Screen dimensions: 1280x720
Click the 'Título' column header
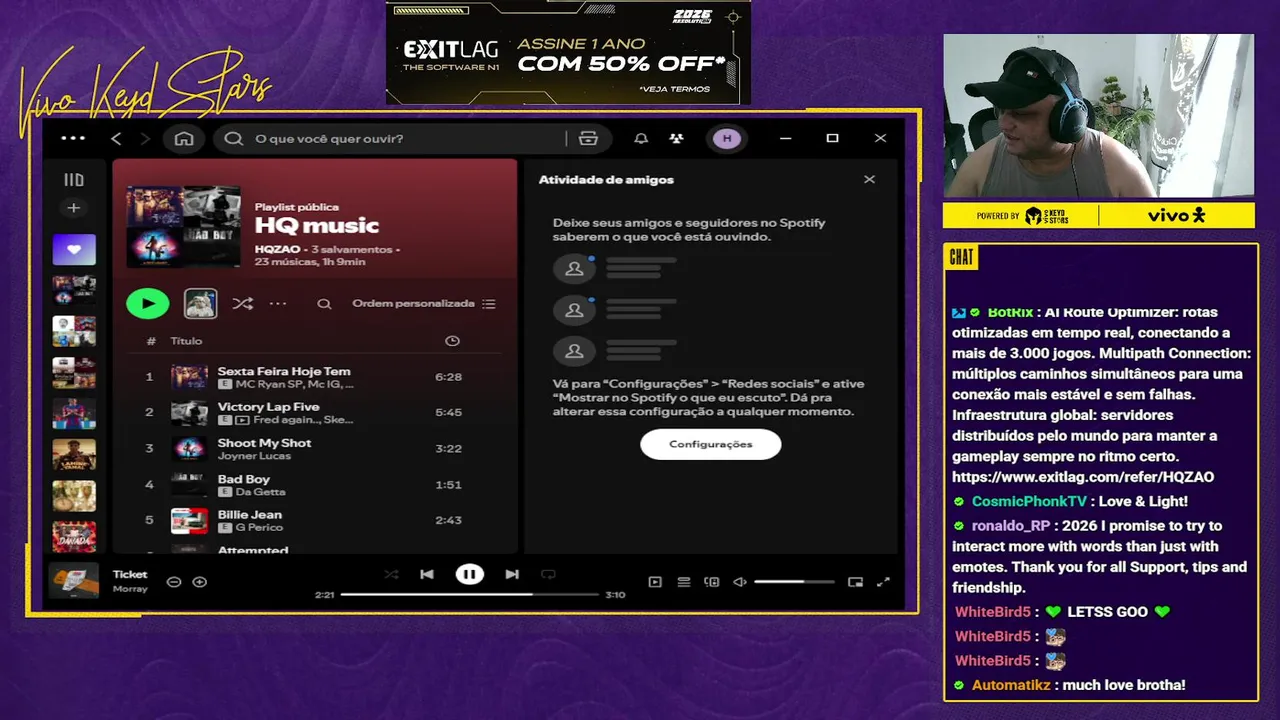pyautogui.click(x=186, y=341)
